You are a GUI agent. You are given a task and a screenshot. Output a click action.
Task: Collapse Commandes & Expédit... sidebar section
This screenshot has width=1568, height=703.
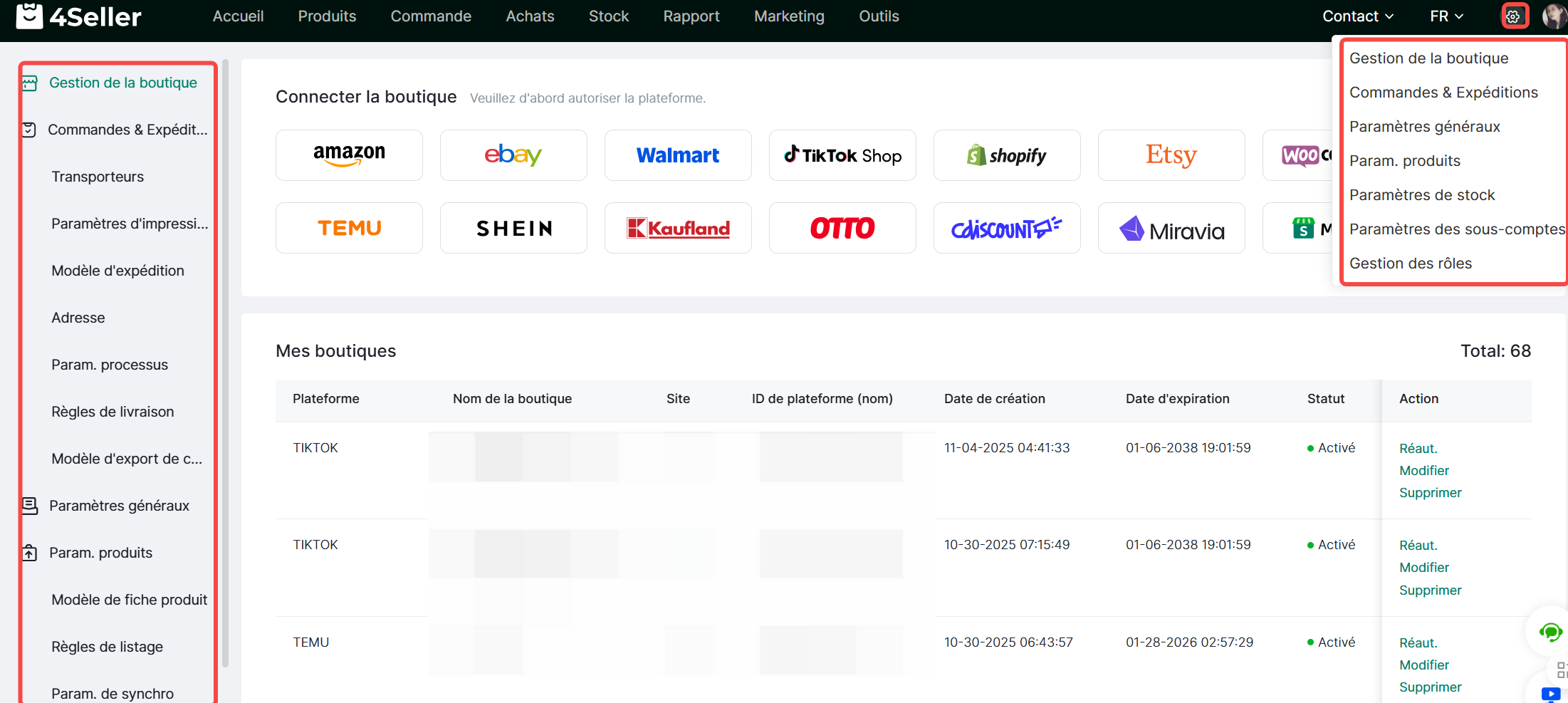127,130
